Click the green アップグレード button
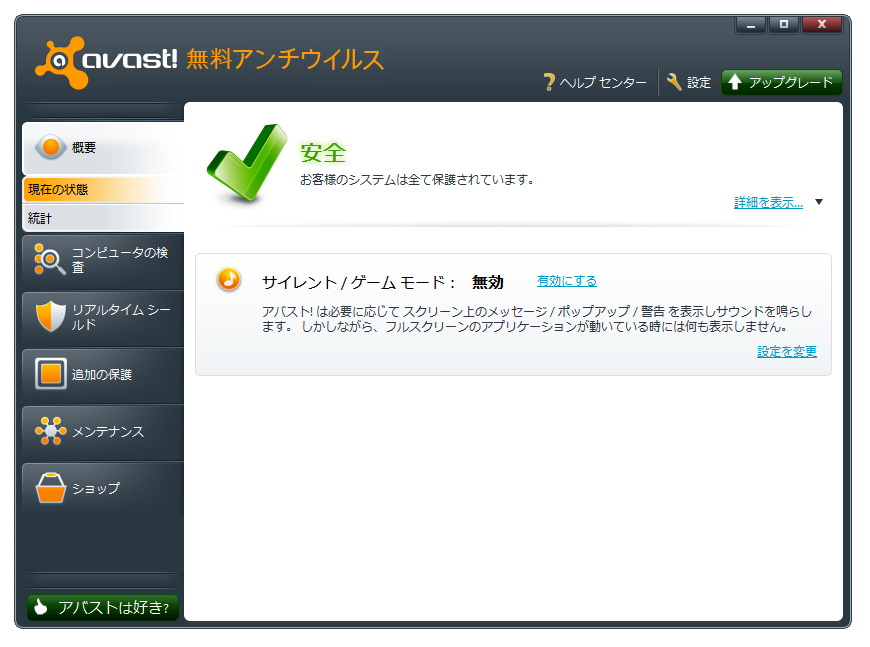870x647 pixels. point(782,83)
